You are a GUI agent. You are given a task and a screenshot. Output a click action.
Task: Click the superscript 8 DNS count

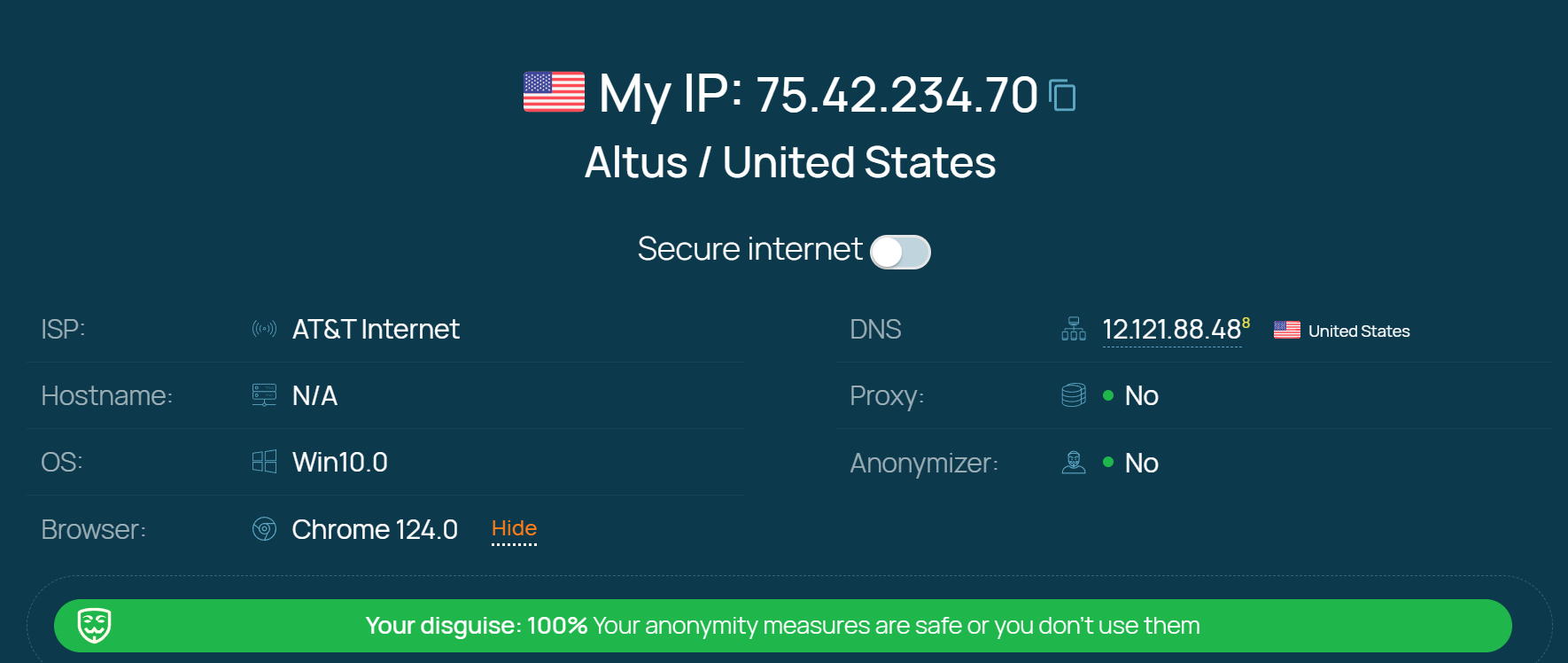1246,323
